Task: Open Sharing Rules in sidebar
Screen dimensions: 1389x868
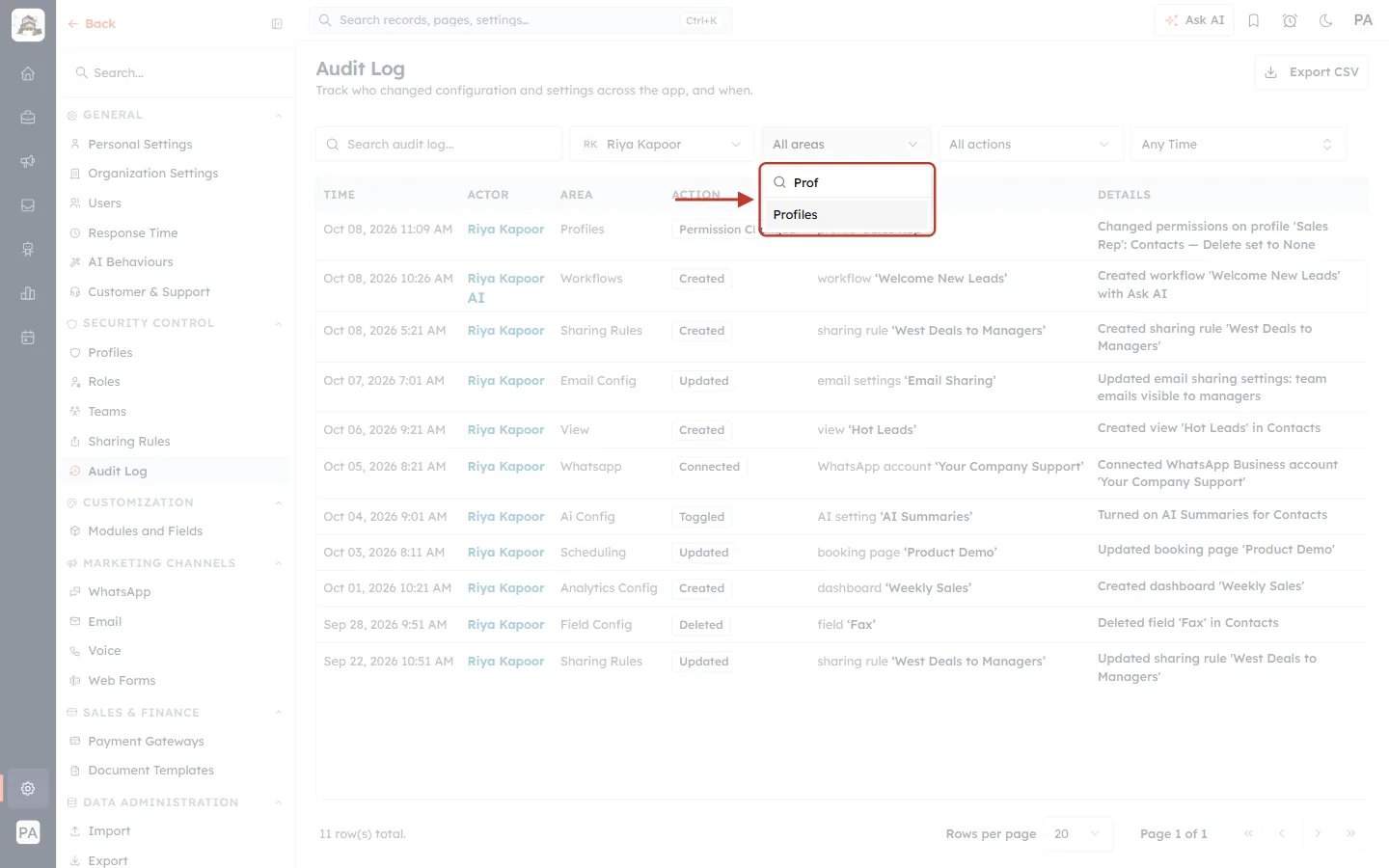Action: (x=128, y=442)
